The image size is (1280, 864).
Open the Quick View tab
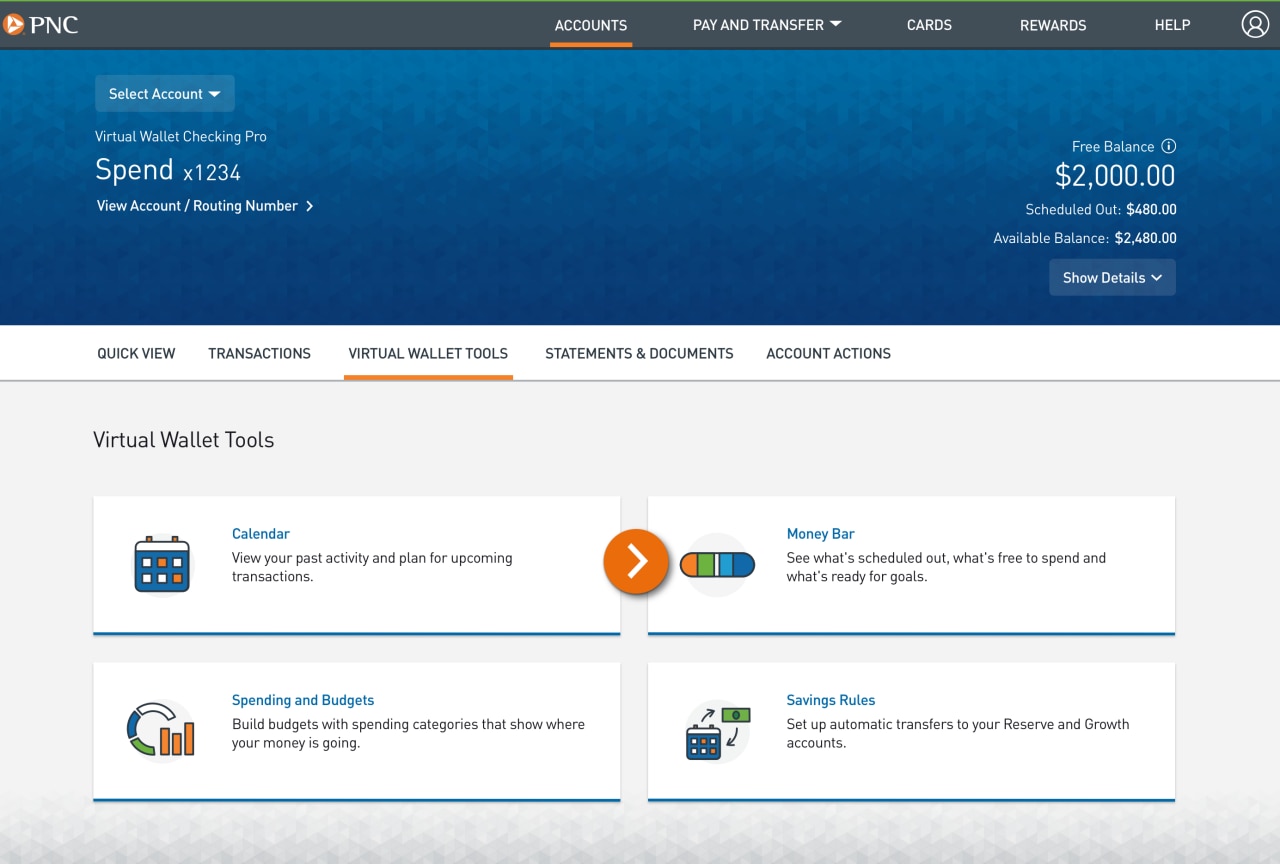[x=136, y=353]
